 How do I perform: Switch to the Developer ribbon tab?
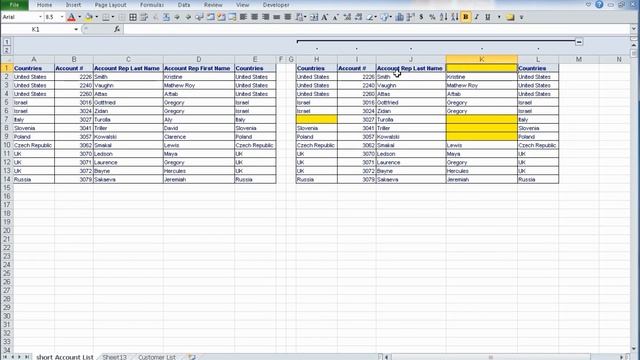[x=276, y=5]
